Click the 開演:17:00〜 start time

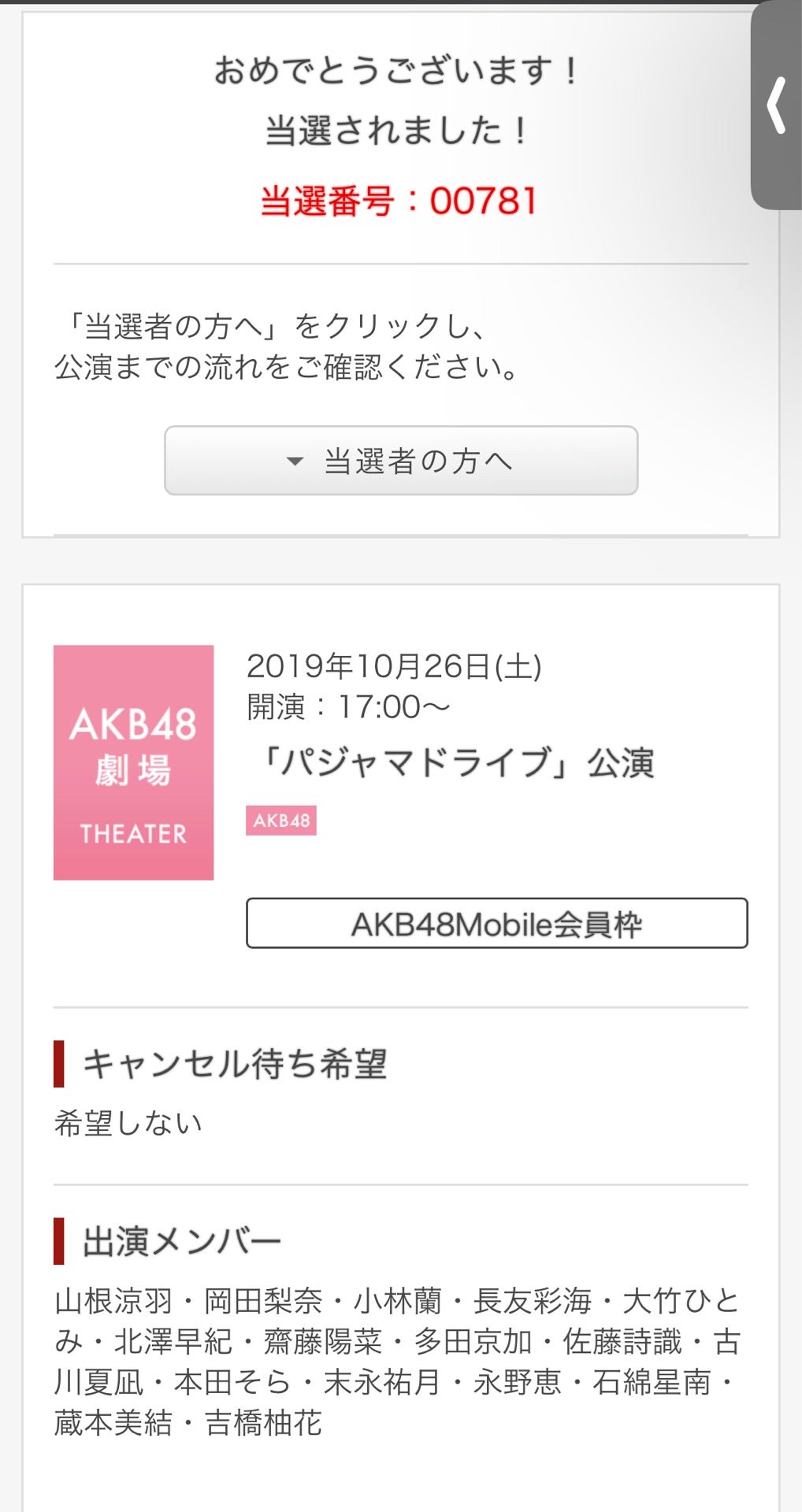click(x=348, y=706)
